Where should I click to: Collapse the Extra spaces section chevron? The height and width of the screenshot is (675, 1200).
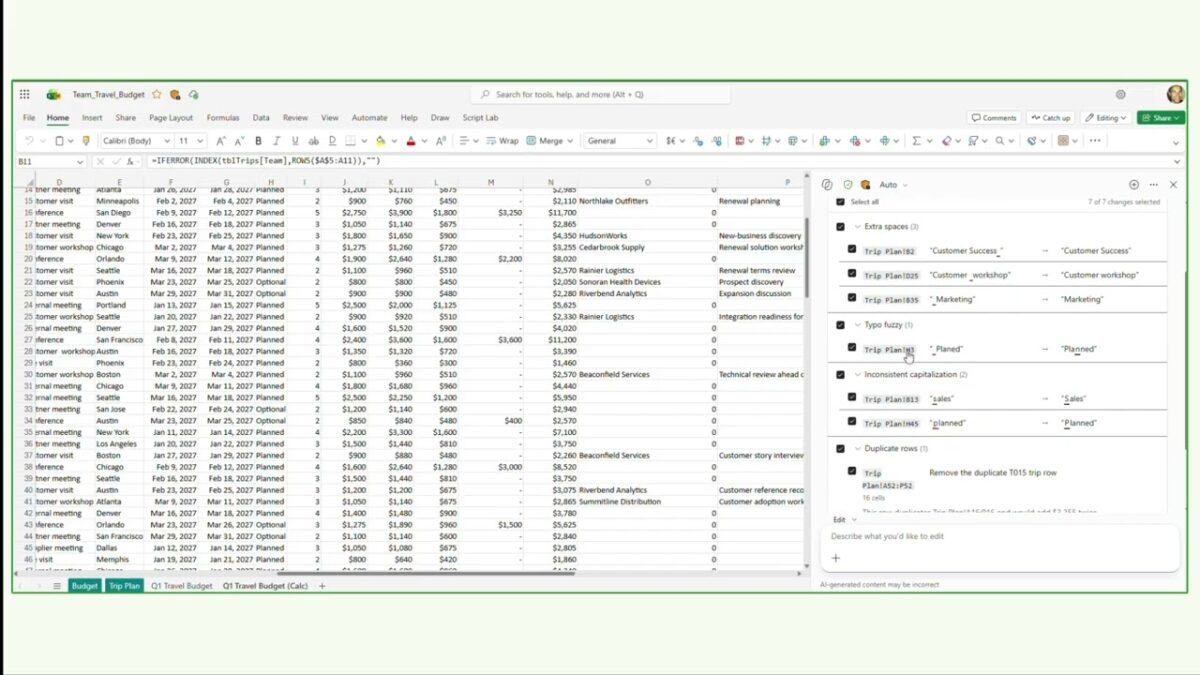point(857,227)
